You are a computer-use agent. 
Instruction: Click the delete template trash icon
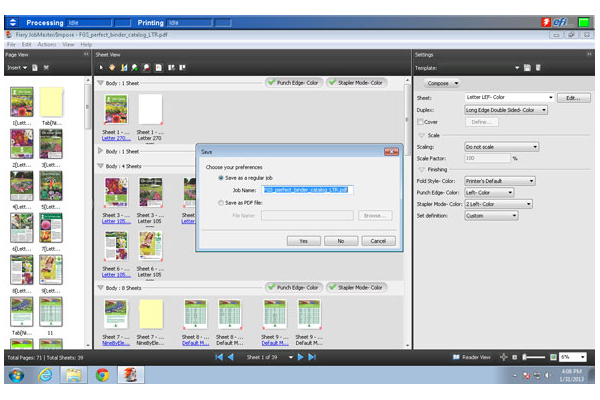point(538,67)
